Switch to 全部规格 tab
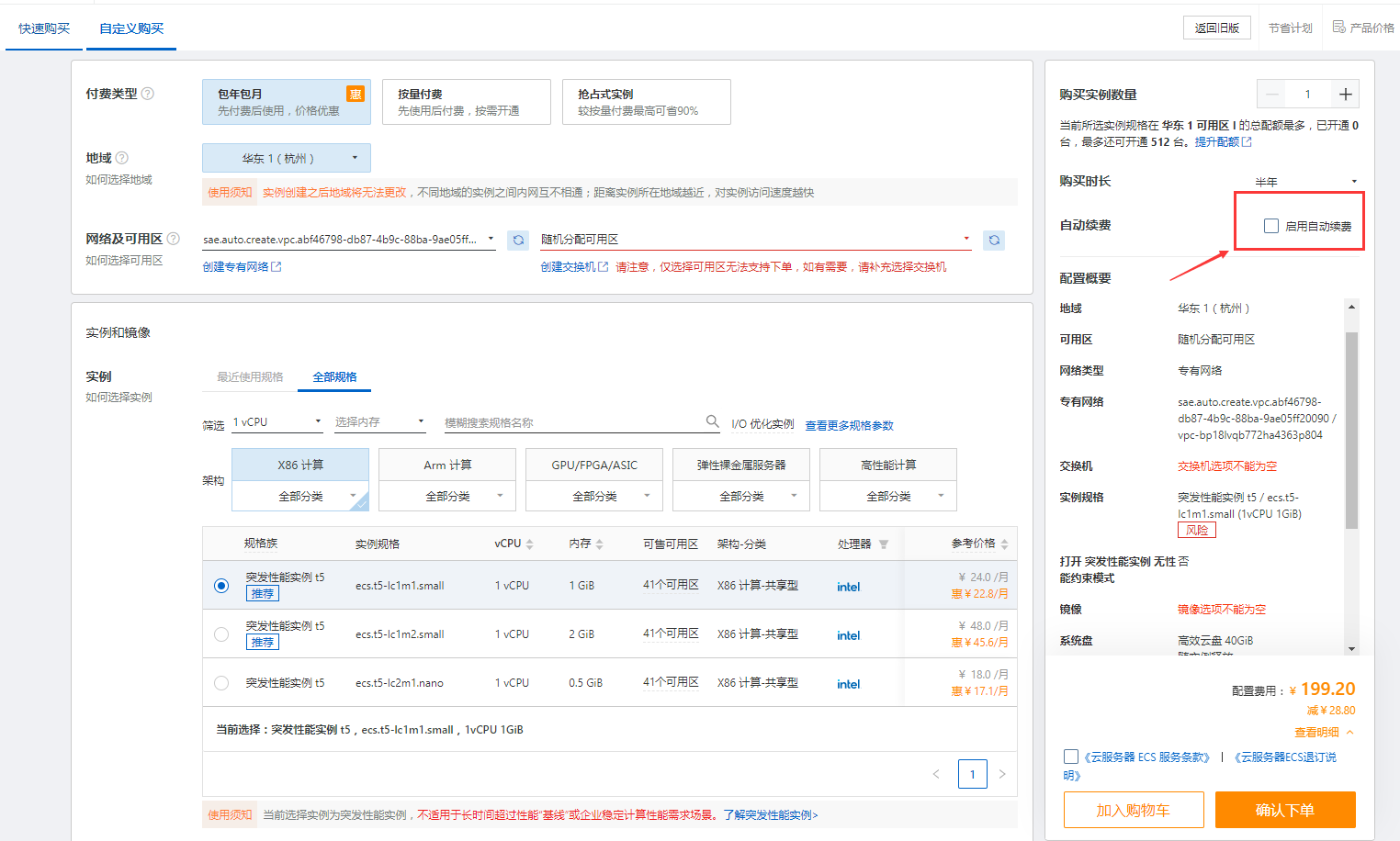This screenshot has width=1400, height=841. (x=334, y=377)
